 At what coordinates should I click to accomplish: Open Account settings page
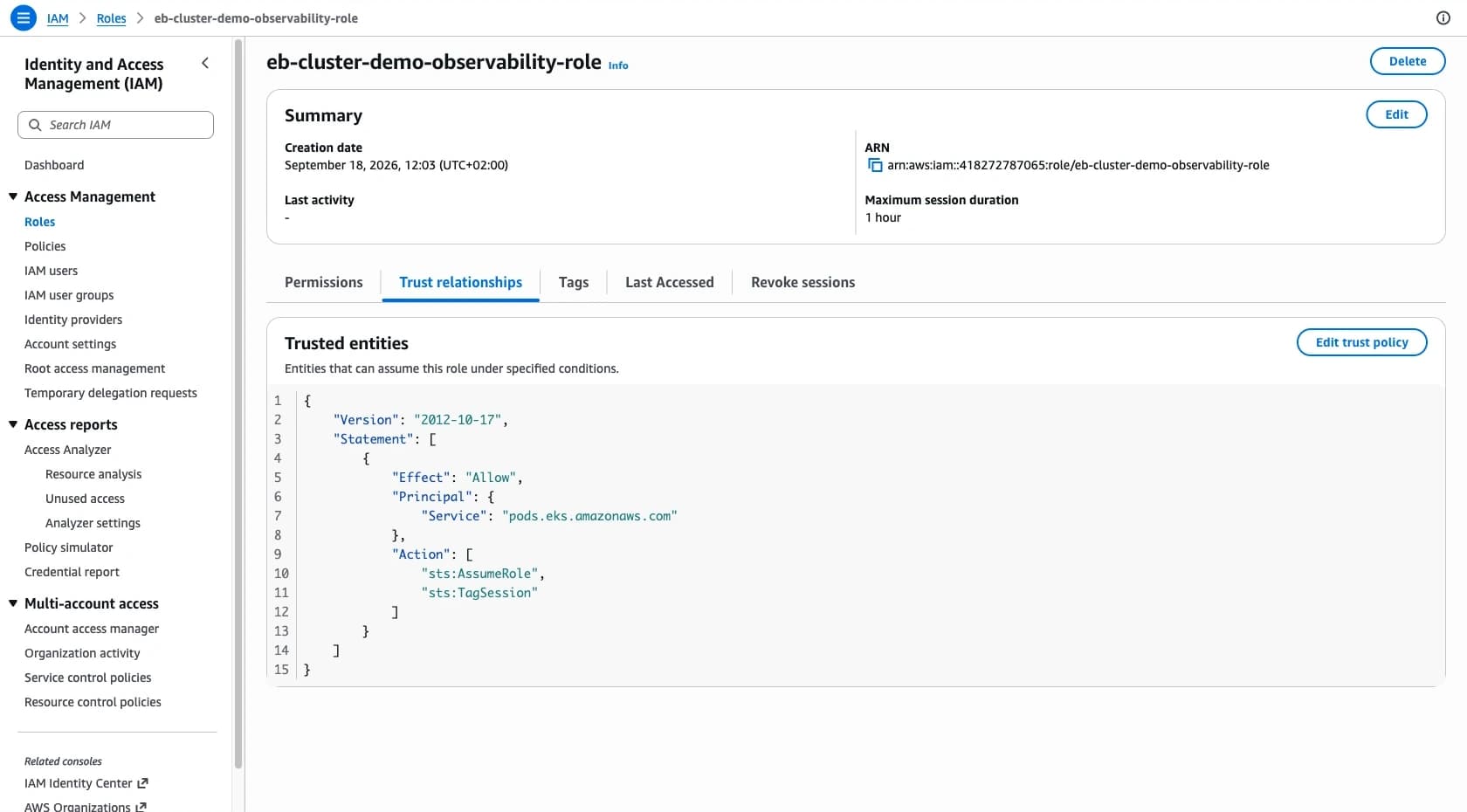coord(70,344)
